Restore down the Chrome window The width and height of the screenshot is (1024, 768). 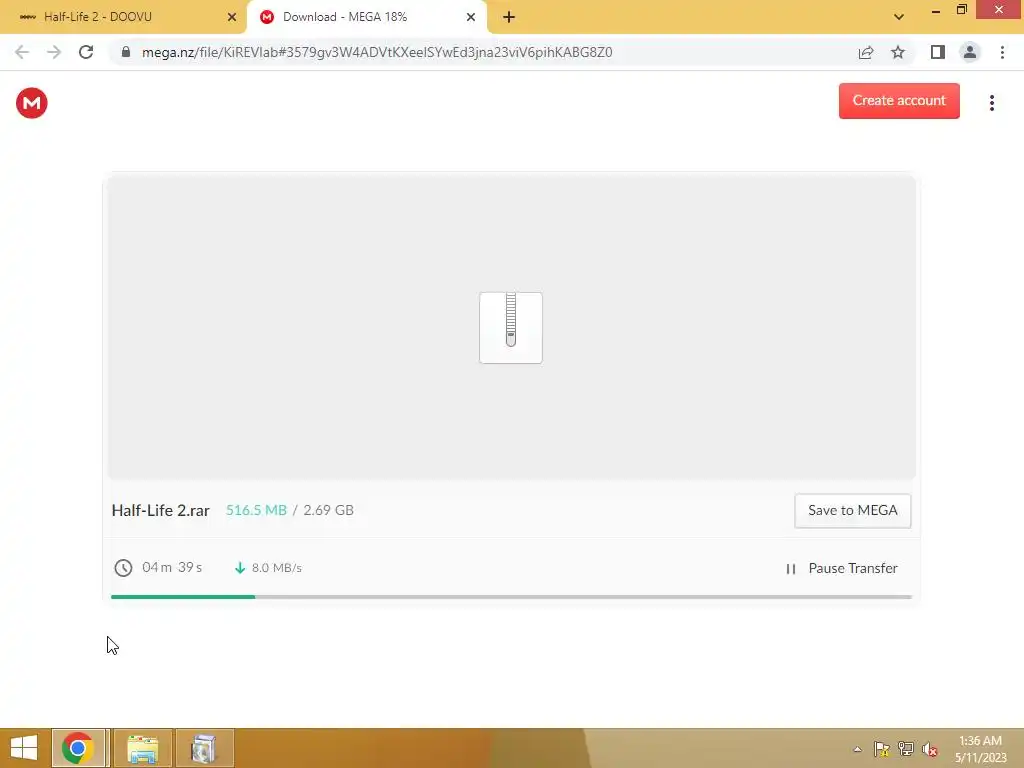(x=961, y=10)
